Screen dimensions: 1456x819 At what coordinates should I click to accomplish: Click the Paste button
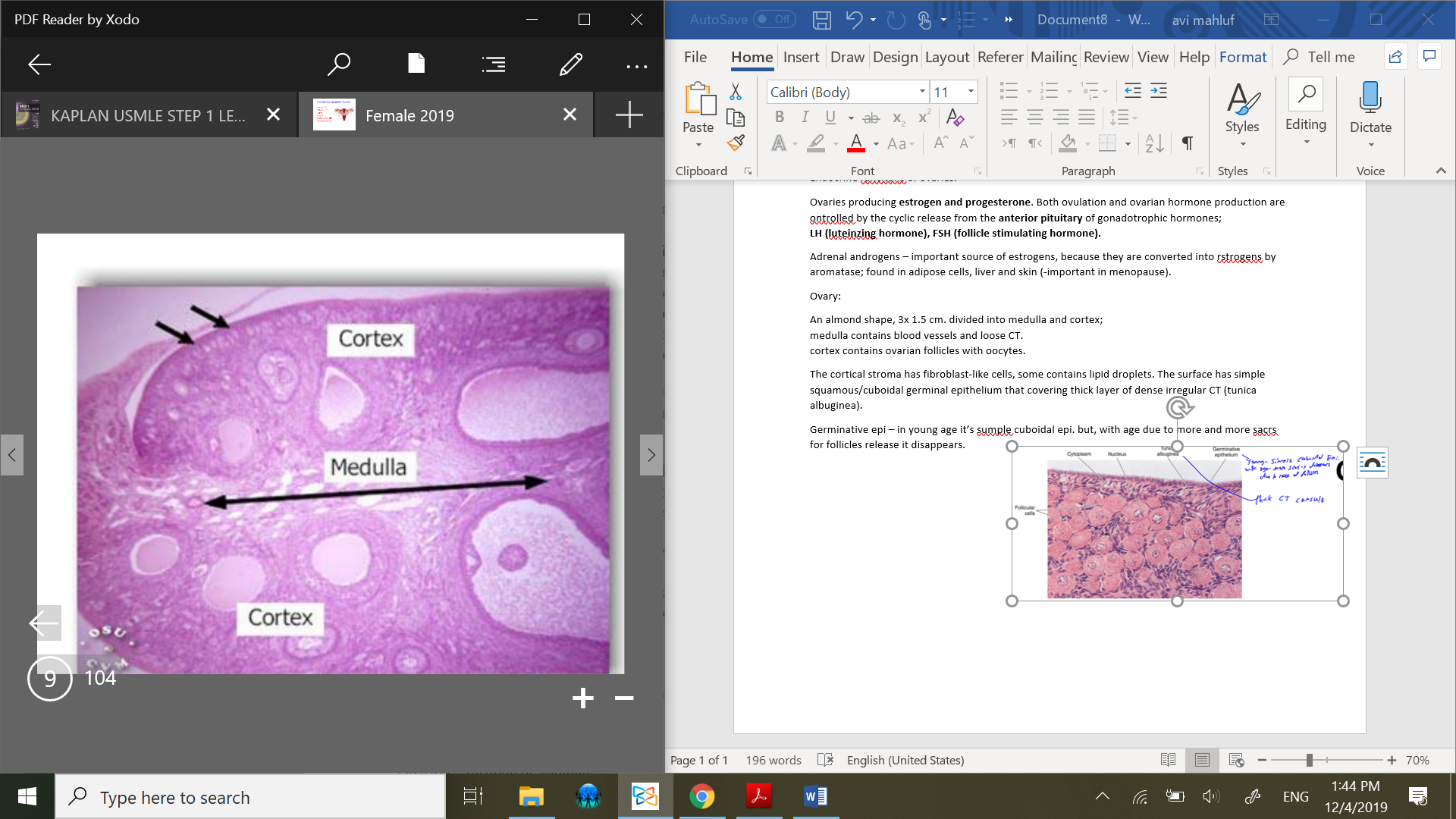(x=698, y=102)
